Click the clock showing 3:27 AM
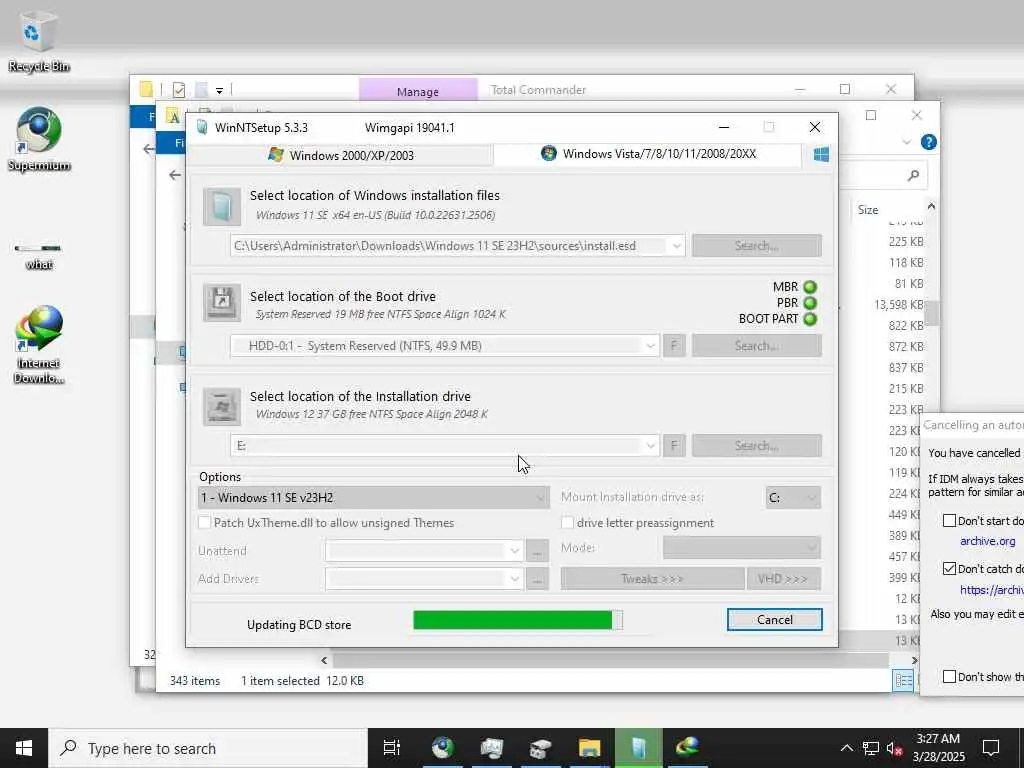 [x=938, y=748]
